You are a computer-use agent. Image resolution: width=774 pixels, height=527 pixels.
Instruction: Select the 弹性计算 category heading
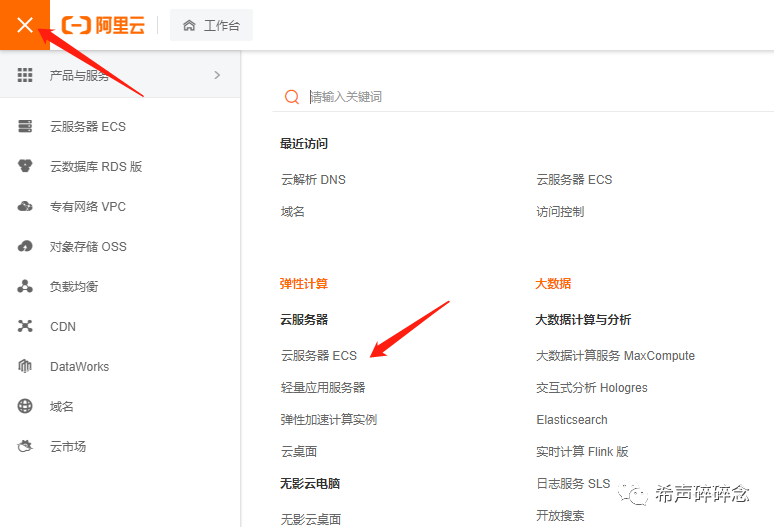[x=304, y=284]
